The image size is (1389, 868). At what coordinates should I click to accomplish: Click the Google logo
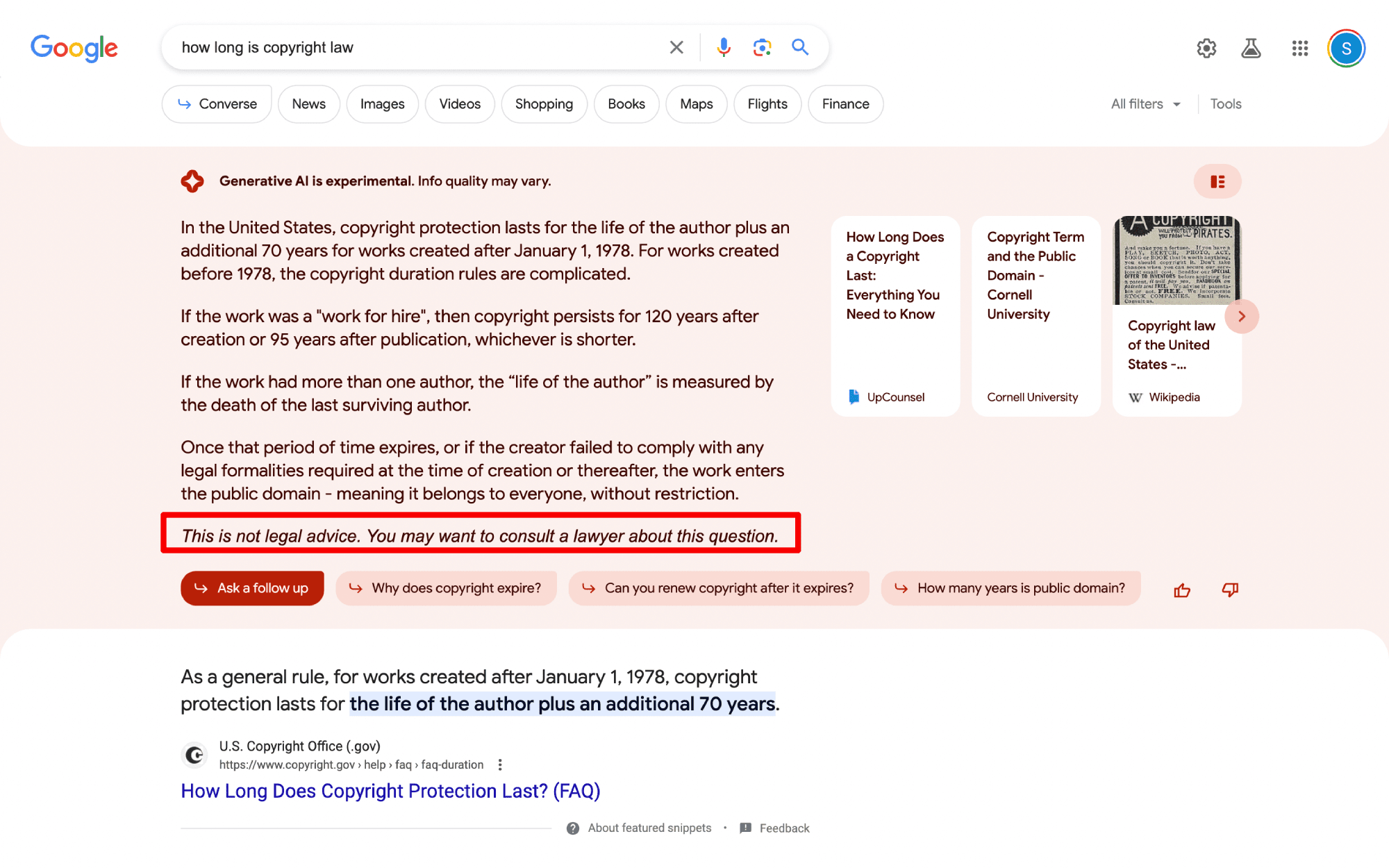pos(74,48)
